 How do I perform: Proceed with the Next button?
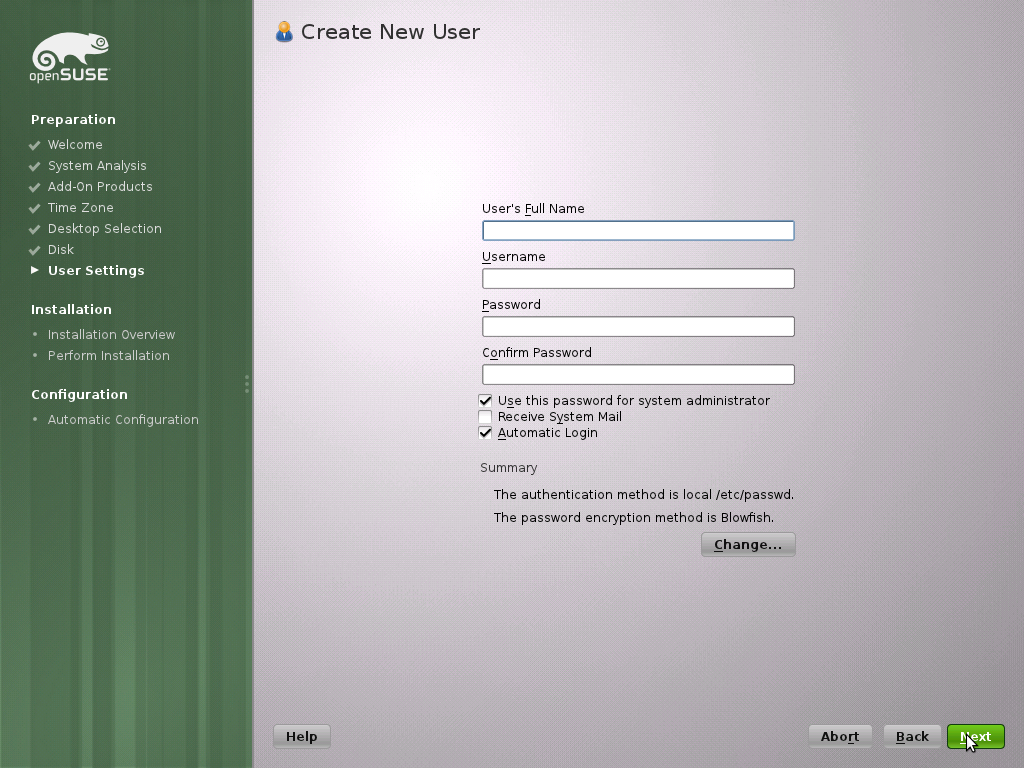point(976,736)
